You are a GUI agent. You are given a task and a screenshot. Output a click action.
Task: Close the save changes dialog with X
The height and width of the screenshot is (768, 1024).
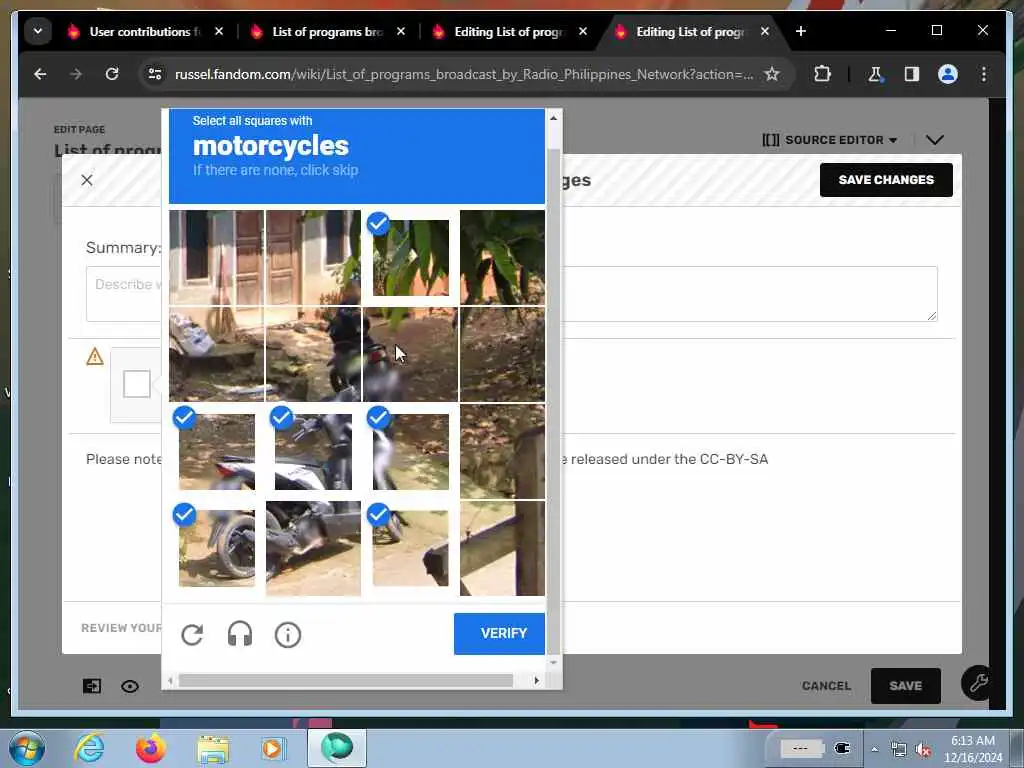87,180
